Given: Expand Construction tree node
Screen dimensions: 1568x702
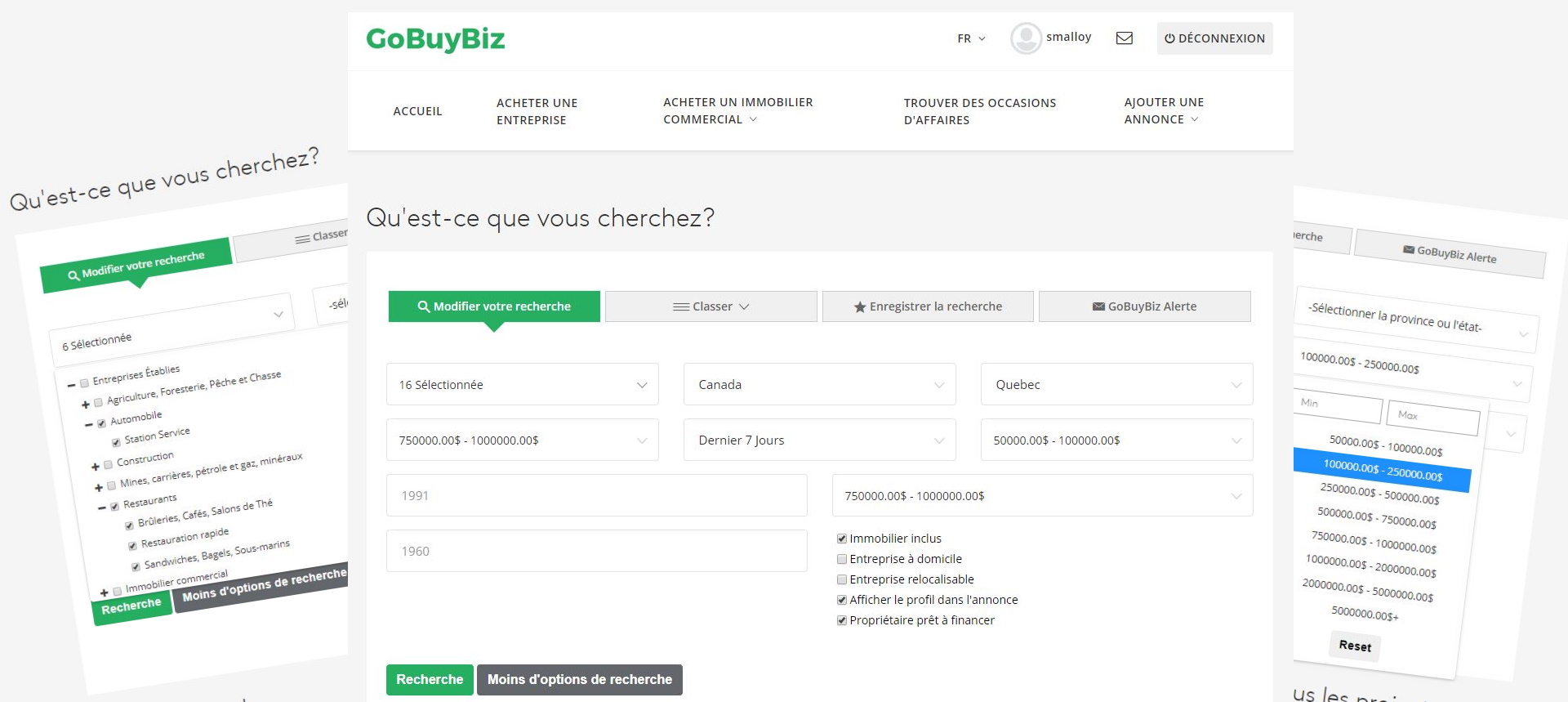Looking at the screenshot, I should tap(96, 467).
